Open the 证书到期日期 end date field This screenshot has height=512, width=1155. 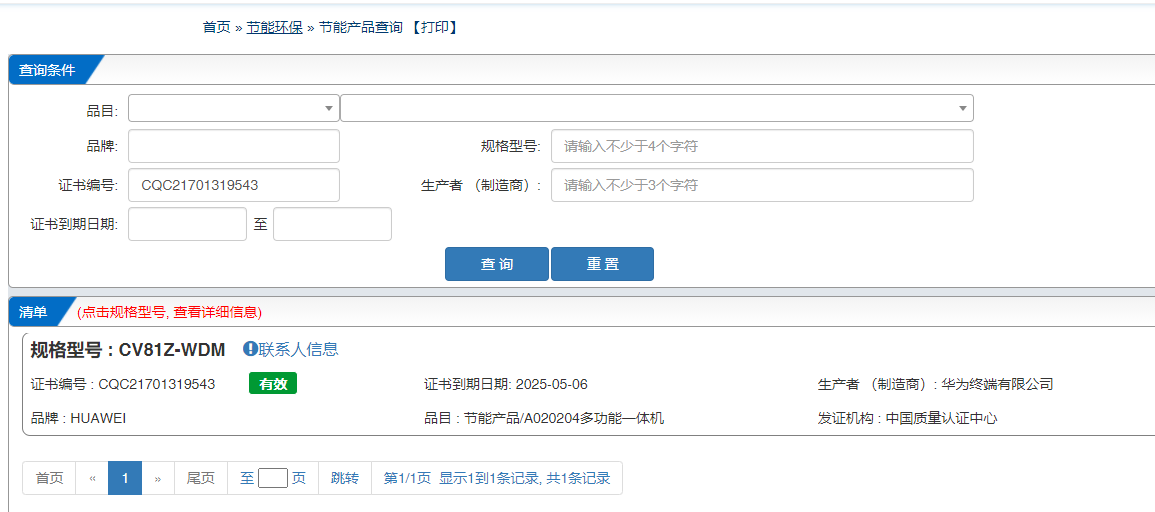click(x=332, y=224)
